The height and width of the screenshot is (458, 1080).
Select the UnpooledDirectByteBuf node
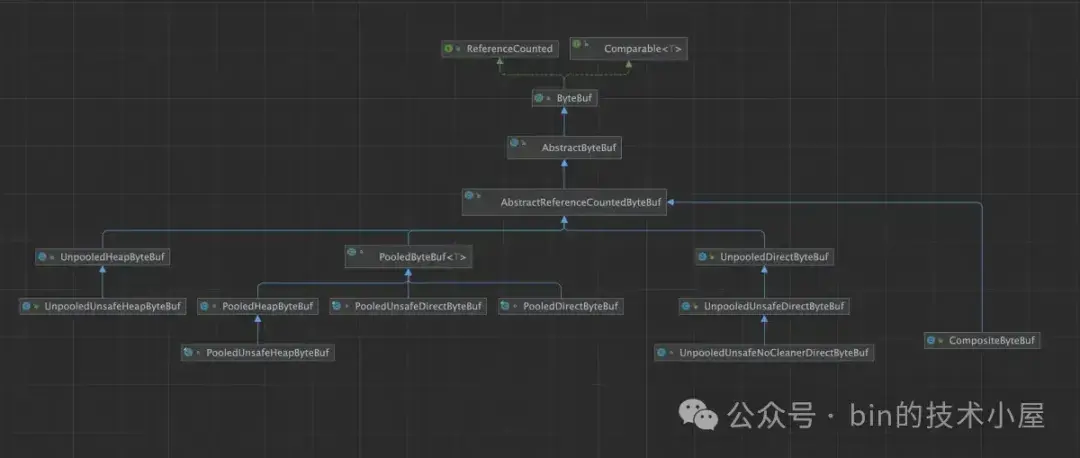click(765, 257)
